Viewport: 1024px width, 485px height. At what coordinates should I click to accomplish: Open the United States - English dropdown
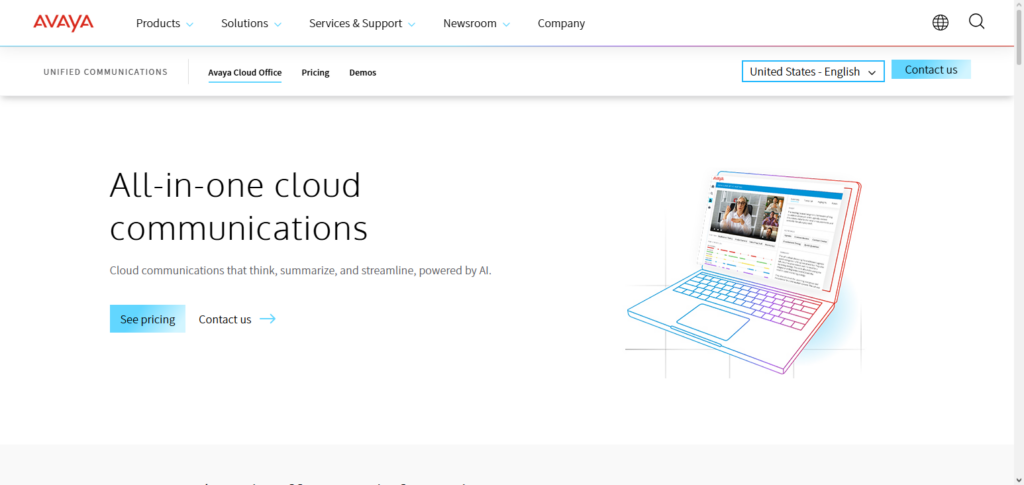(x=813, y=72)
